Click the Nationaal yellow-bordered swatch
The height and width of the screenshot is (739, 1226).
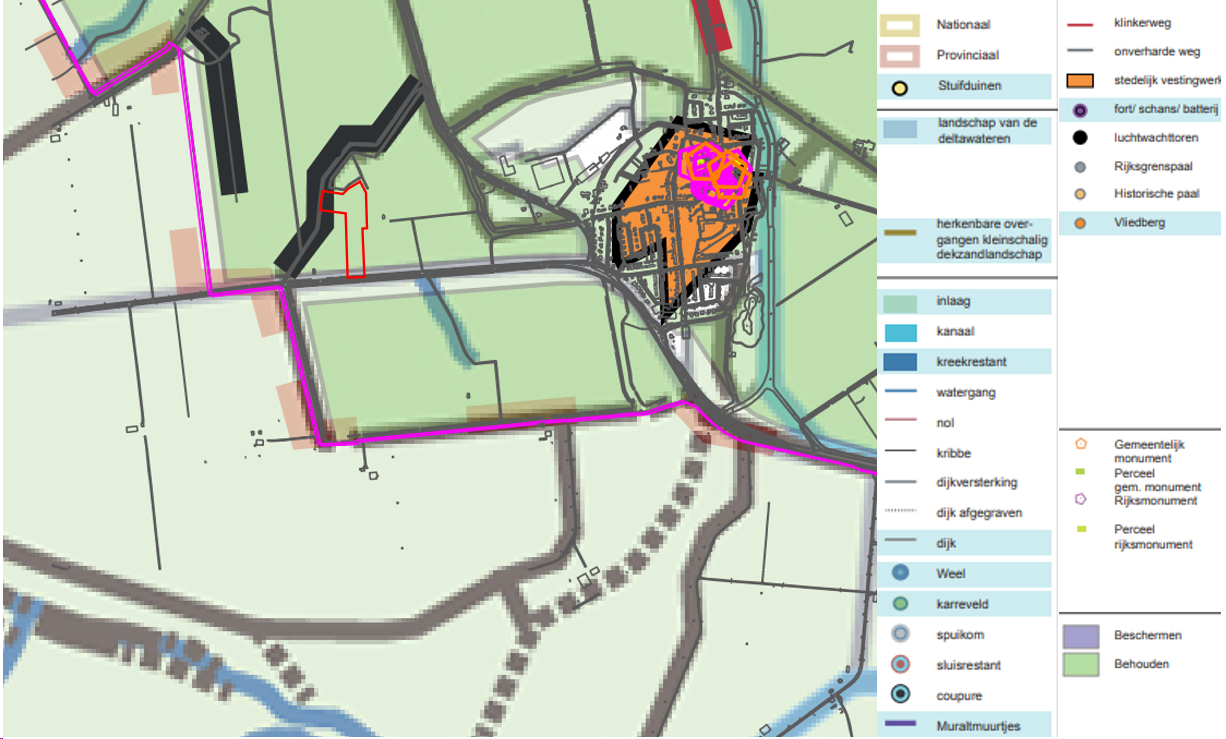click(900, 24)
